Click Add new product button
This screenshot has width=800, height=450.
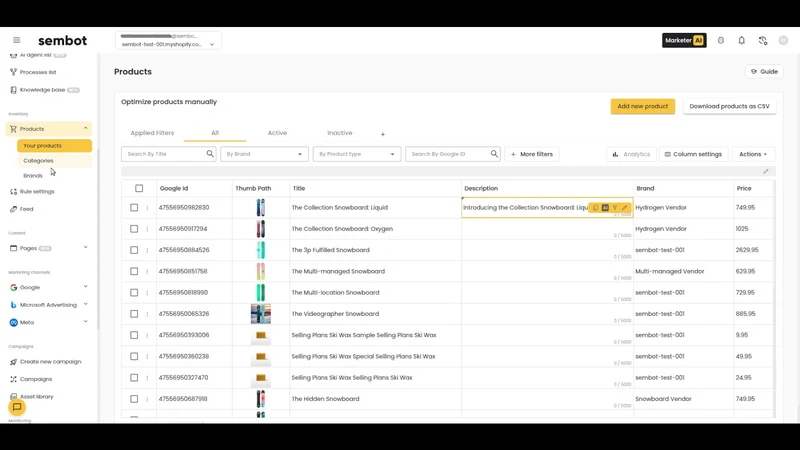point(642,106)
